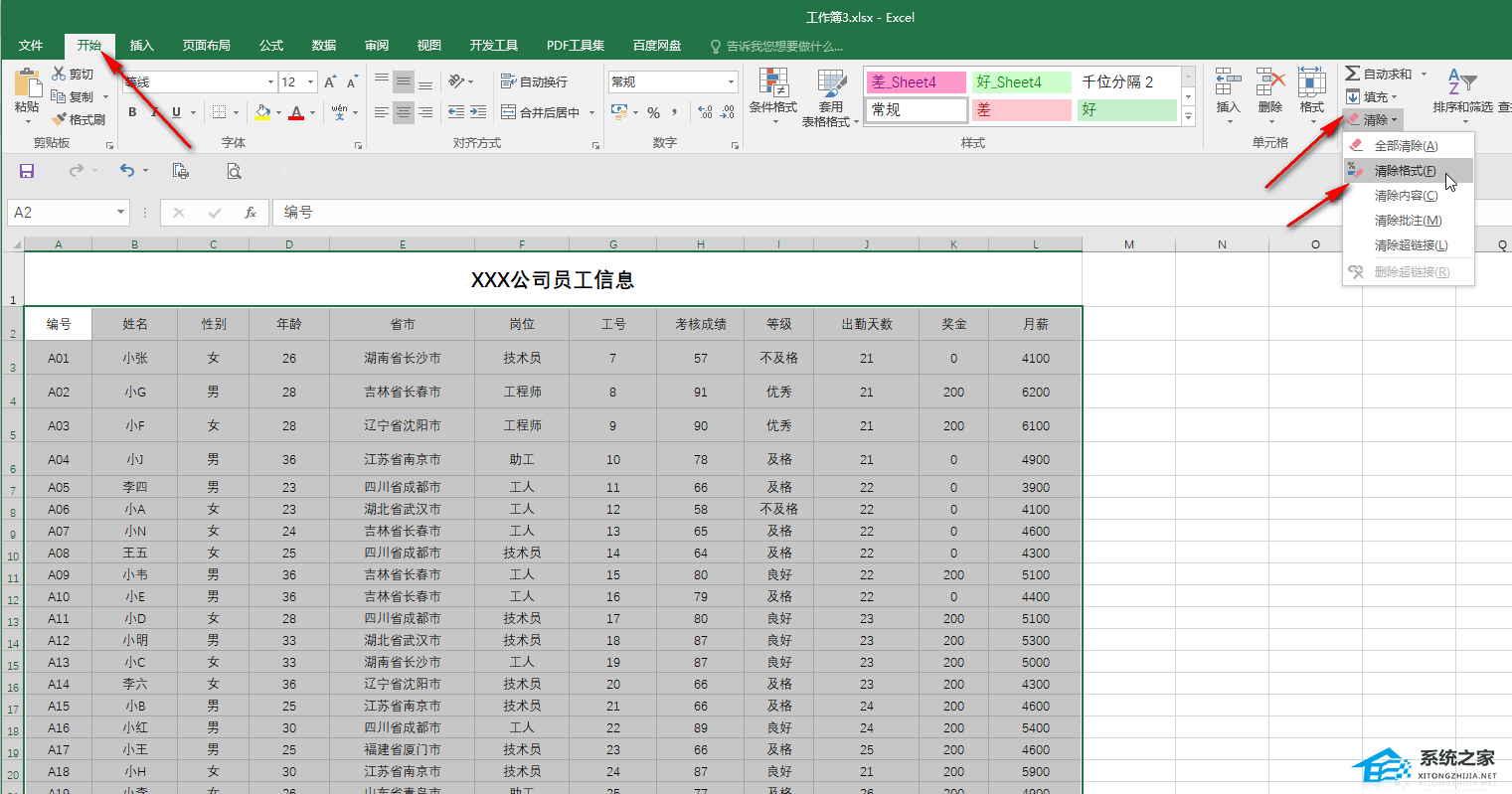Switch to the 插入 (Insert) ribbon tab
The height and width of the screenshot is (794, 1512).
point(142,46)
